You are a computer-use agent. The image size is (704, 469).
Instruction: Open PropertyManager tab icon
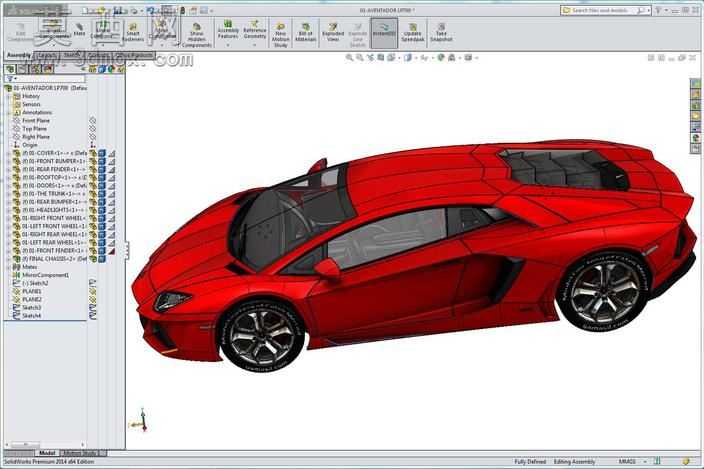[x=22, y=69]
